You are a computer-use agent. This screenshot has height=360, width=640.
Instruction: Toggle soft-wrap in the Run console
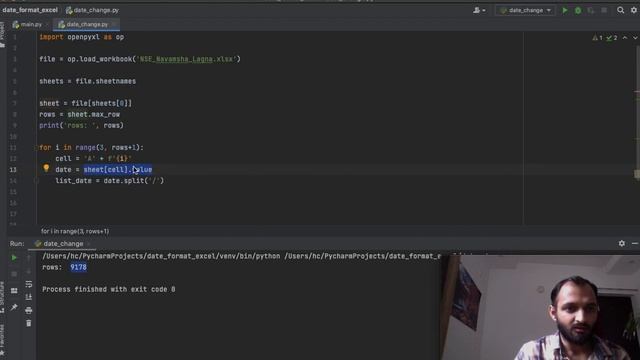[x=29, y=284]
